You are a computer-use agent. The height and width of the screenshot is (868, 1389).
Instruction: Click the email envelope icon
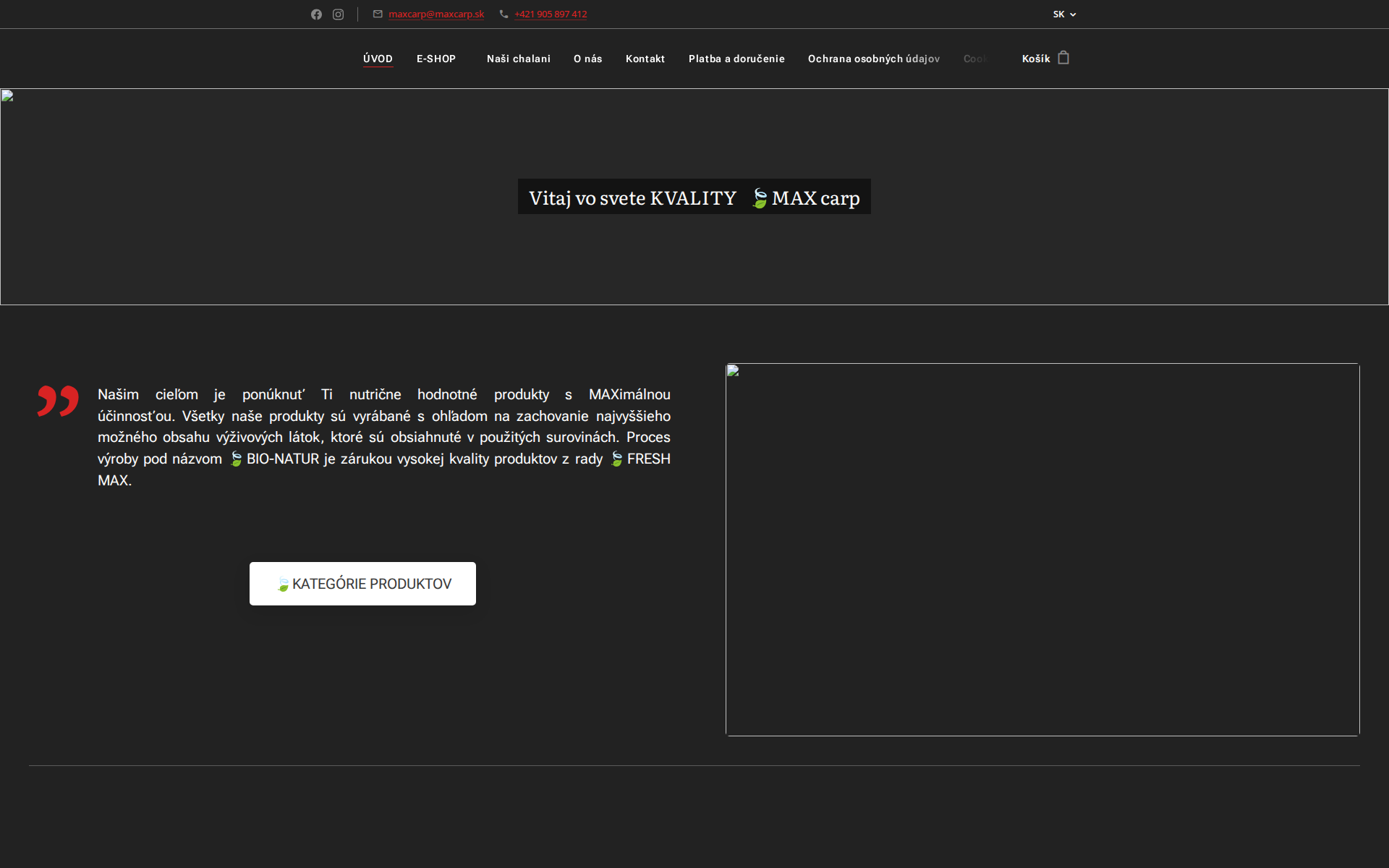click(377, 14)
